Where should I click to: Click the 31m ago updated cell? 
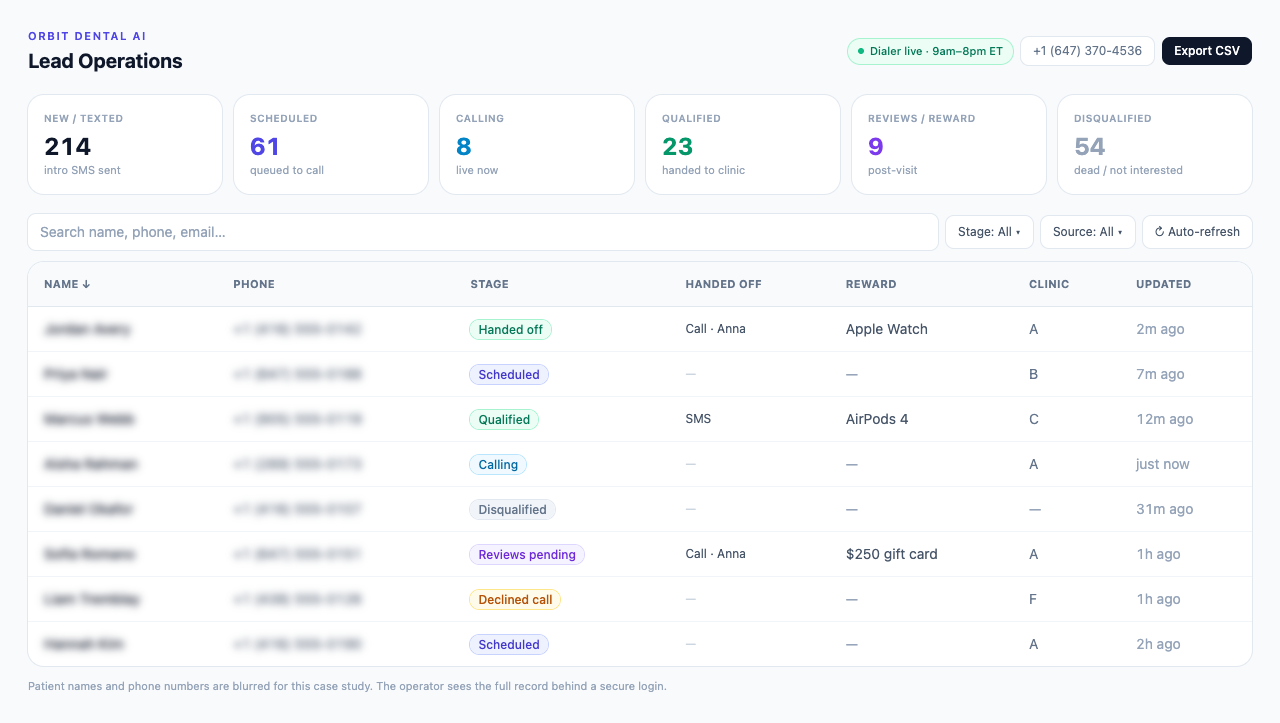click(1165, 509)
